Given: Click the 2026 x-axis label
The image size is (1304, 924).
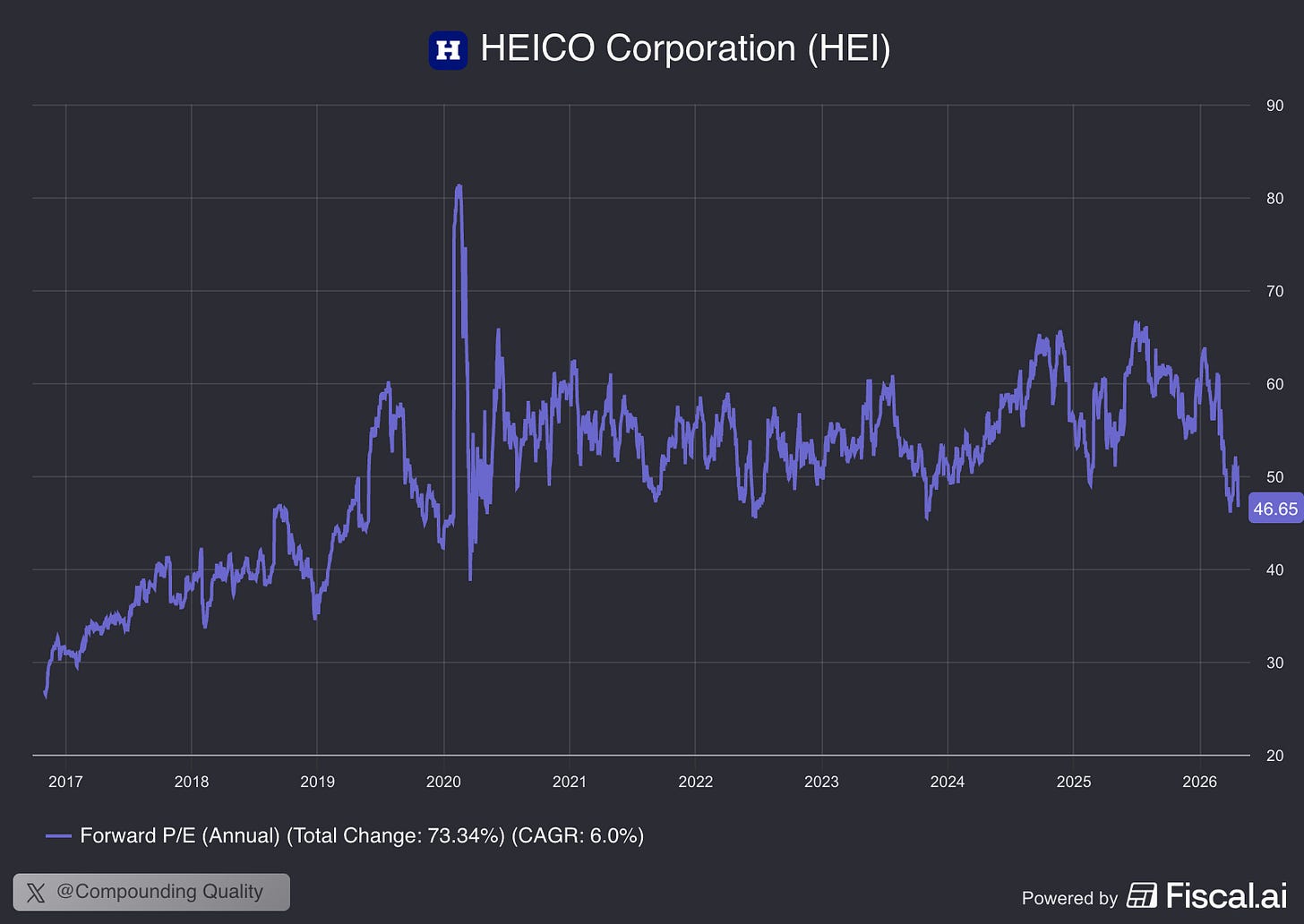Looking at the screenshot, I should pyautogui.click(x=1200, y=782).
